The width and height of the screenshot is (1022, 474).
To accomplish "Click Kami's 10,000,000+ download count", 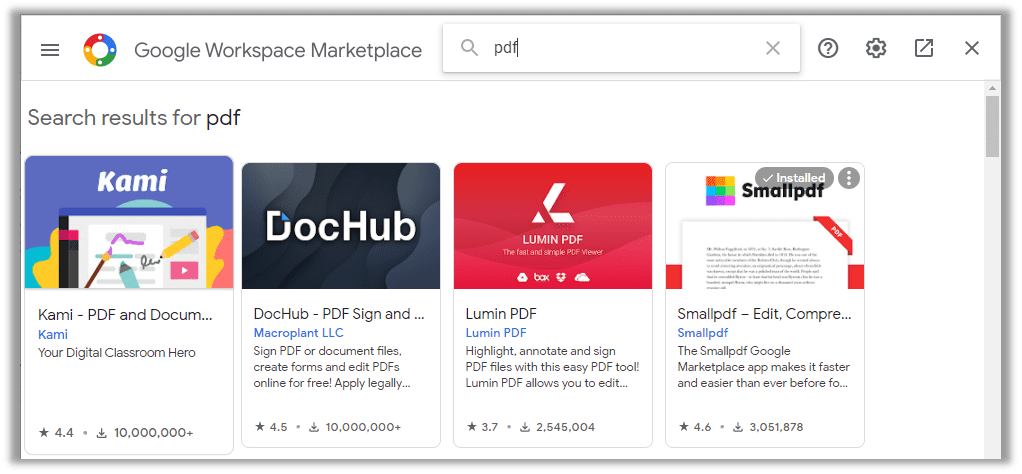I will tap(145, 432).
